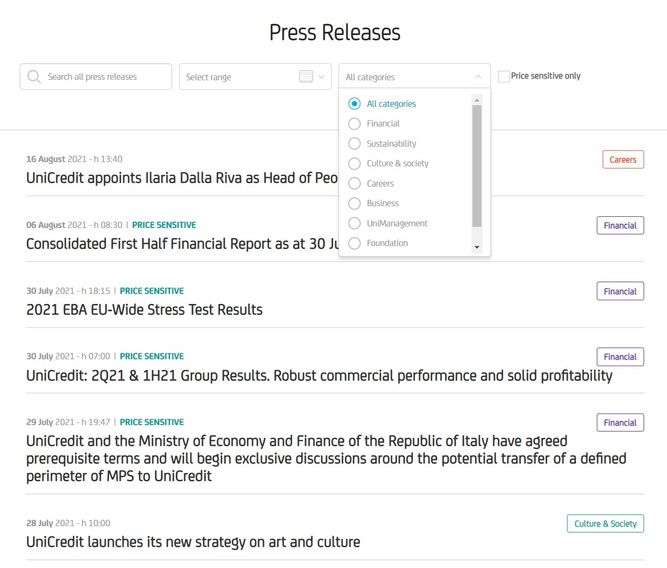The image size is (667, 568).
Task: Click the Press Releases page heading
Action: pyautogui.click(x=335, y=32)
